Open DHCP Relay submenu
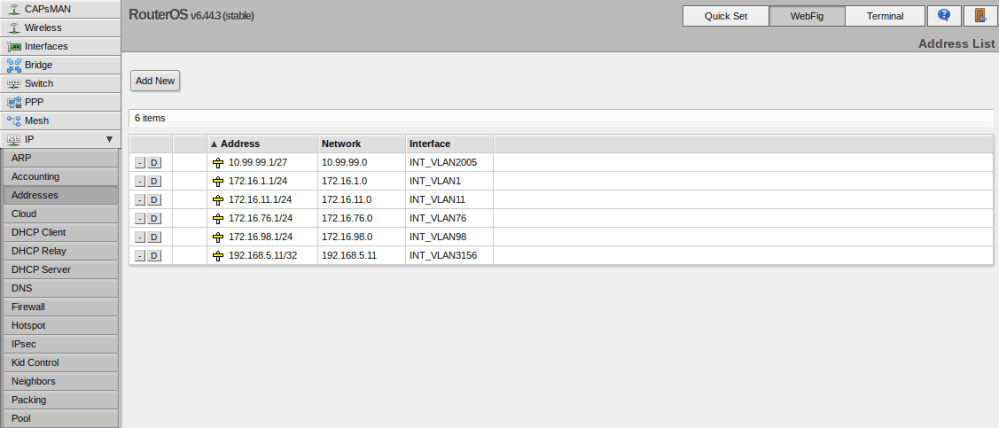This screenshot has height=428, width=999. point(60,251)
